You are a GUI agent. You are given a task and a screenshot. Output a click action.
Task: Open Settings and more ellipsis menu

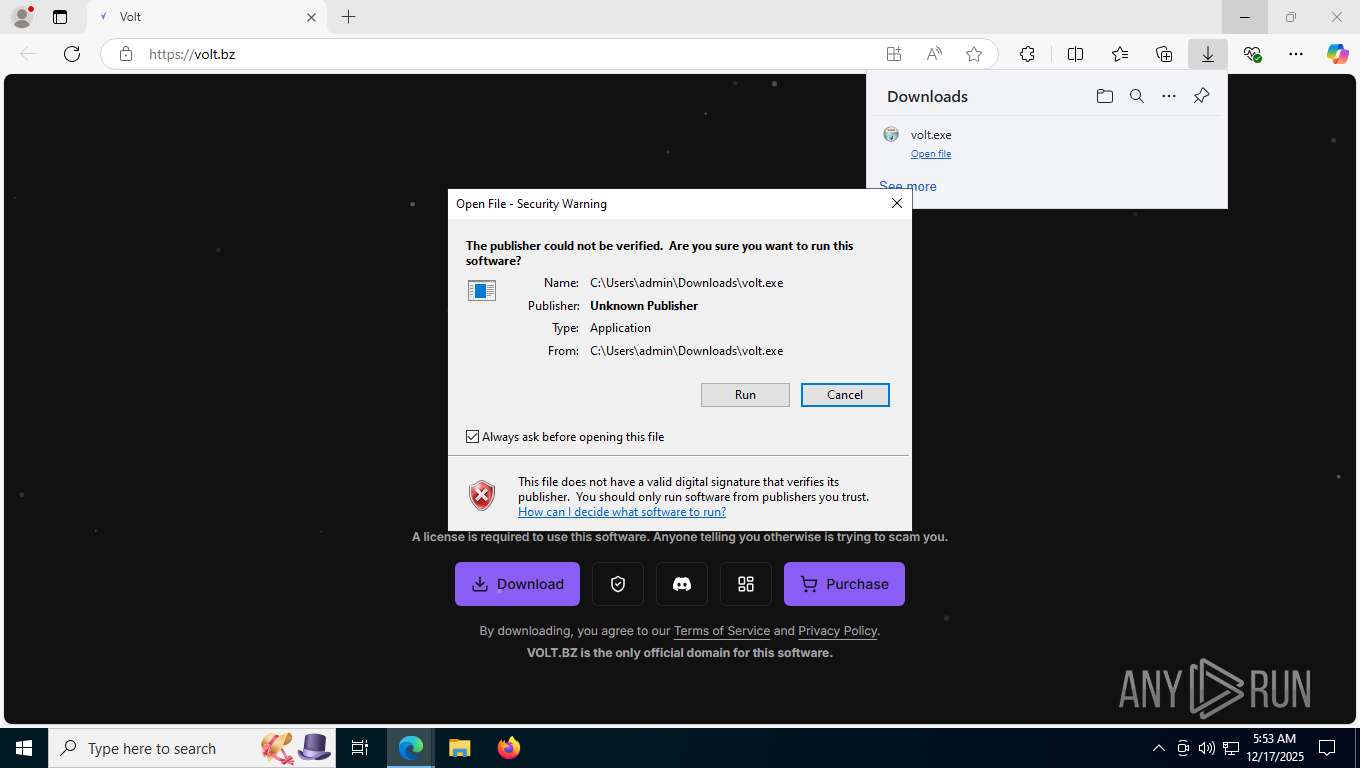(x=1296, y=54)
